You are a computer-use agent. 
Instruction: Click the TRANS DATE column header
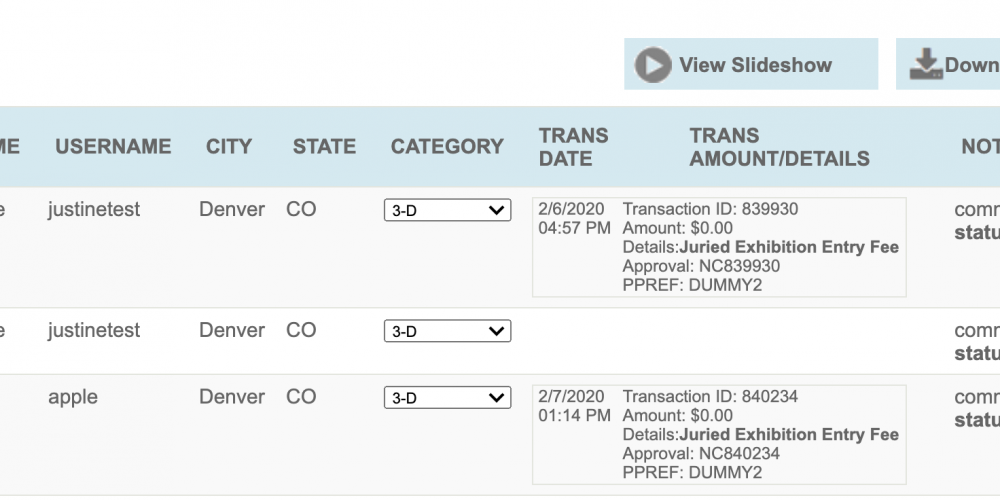[573, 147]
